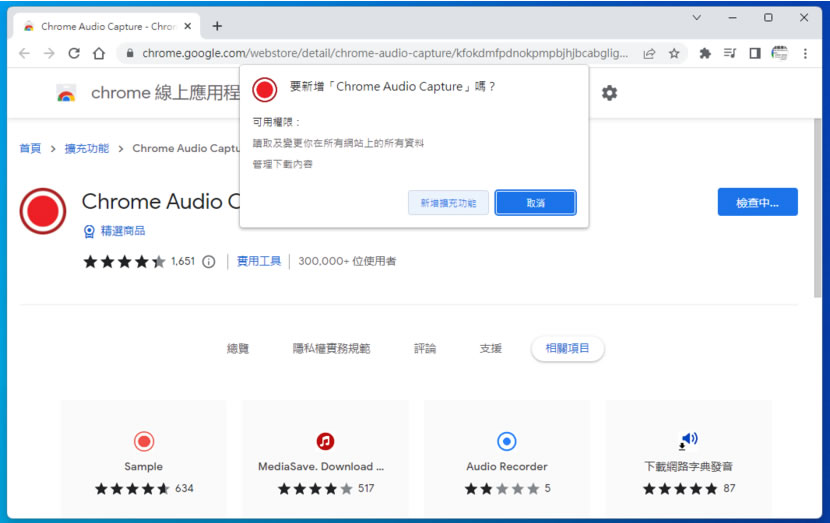The width and height of the screenshot is (830, 523).
Task: Open the MediaSave music note icon
Action: pos(325,441)
